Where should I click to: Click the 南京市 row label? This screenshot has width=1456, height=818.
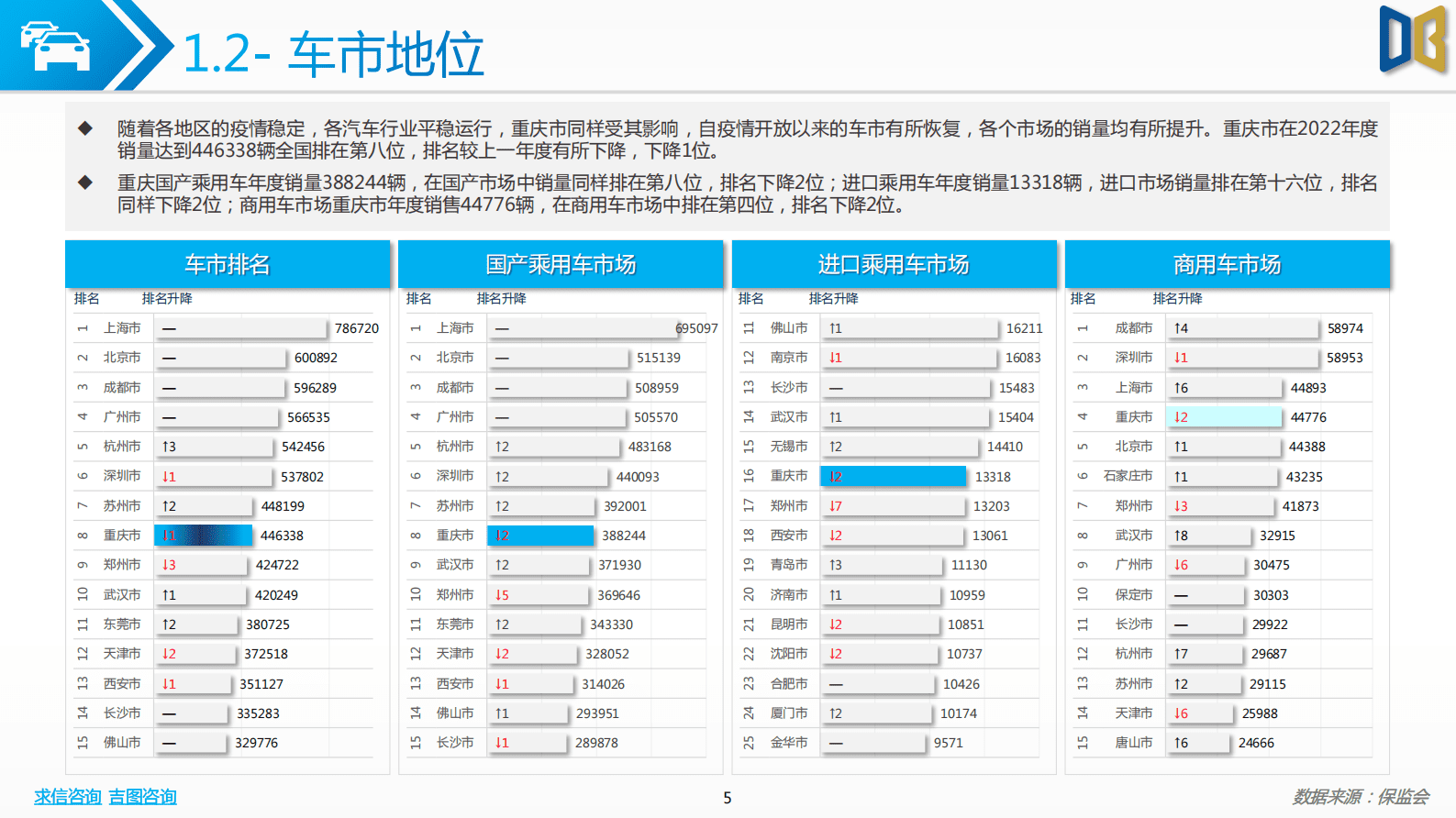789,358
